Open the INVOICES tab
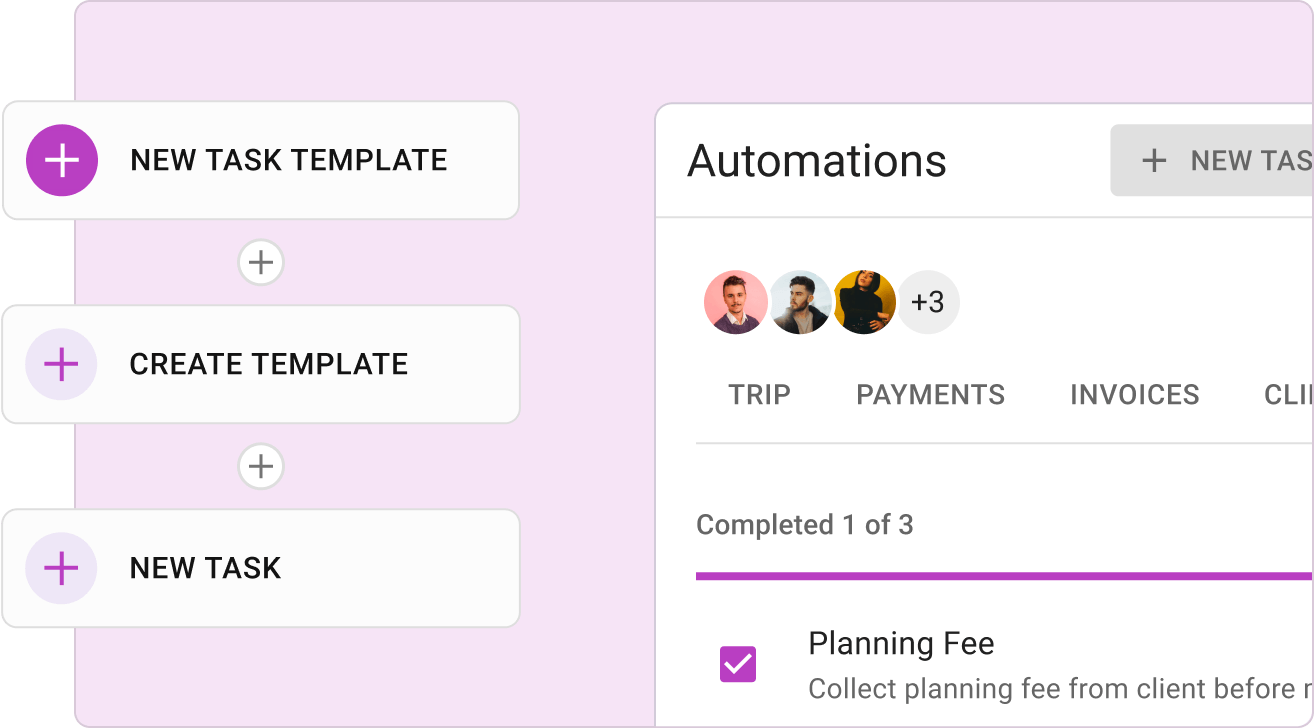This screenshot has height=728, width=1314. (x=1135, y=394)
